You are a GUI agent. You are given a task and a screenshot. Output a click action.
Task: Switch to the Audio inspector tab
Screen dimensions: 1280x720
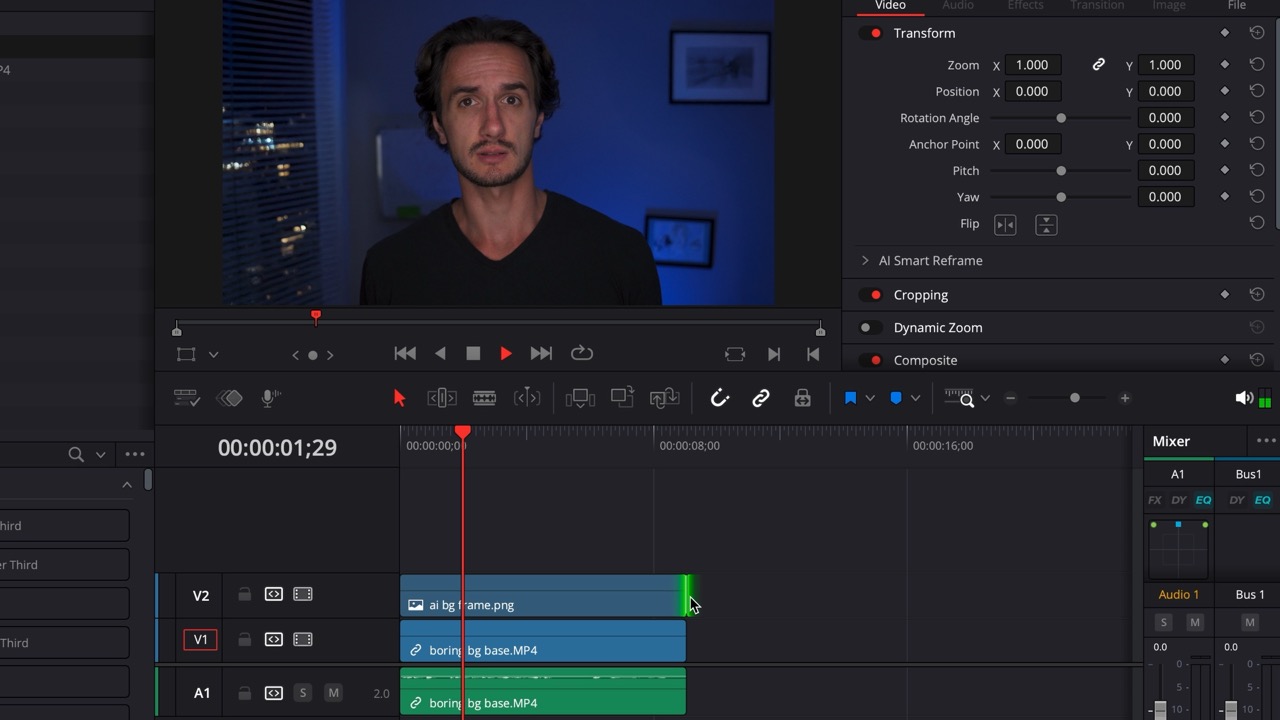pyautogui.click(x=957, y=6)
